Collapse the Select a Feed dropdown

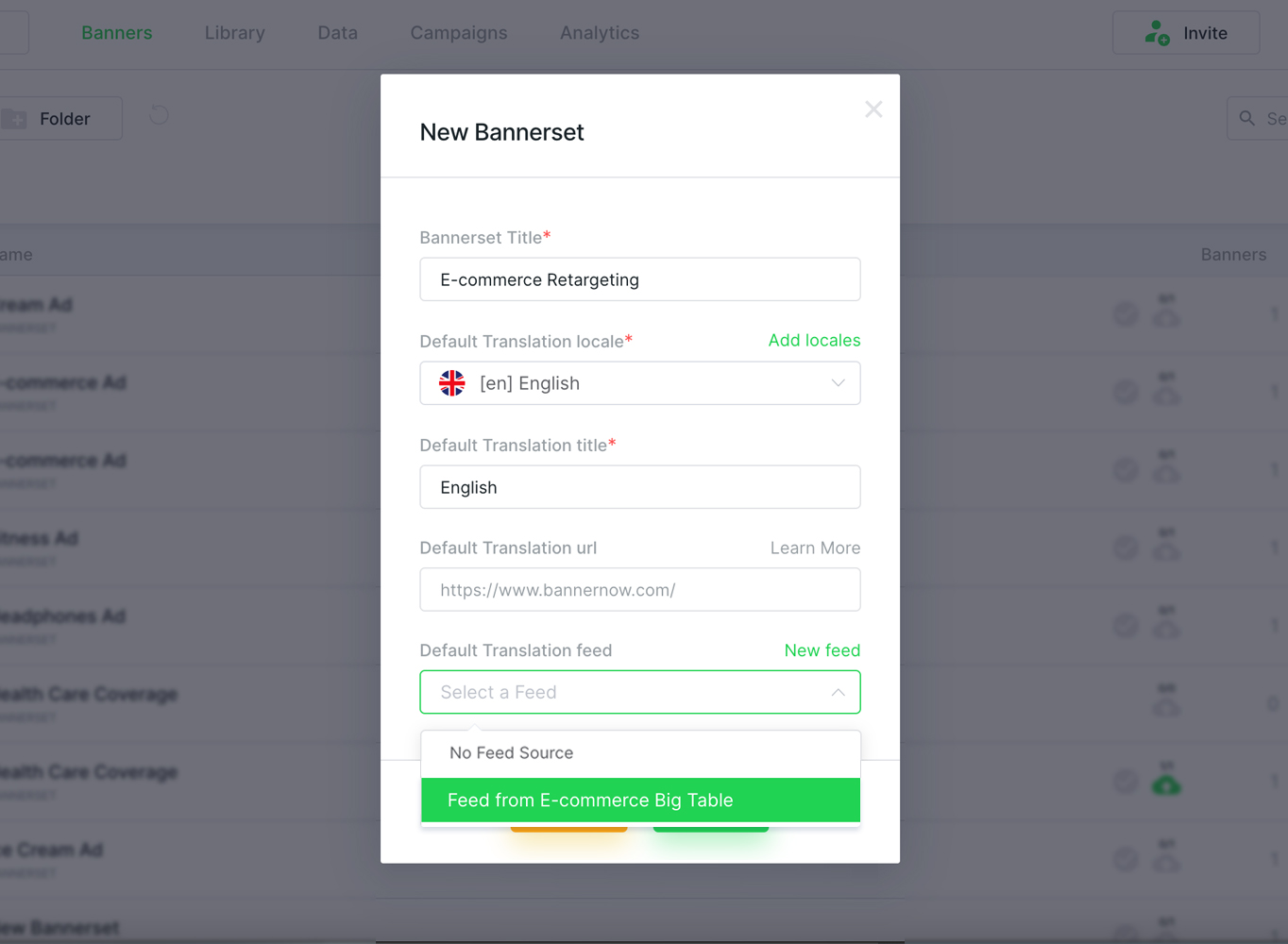(838, 692)
